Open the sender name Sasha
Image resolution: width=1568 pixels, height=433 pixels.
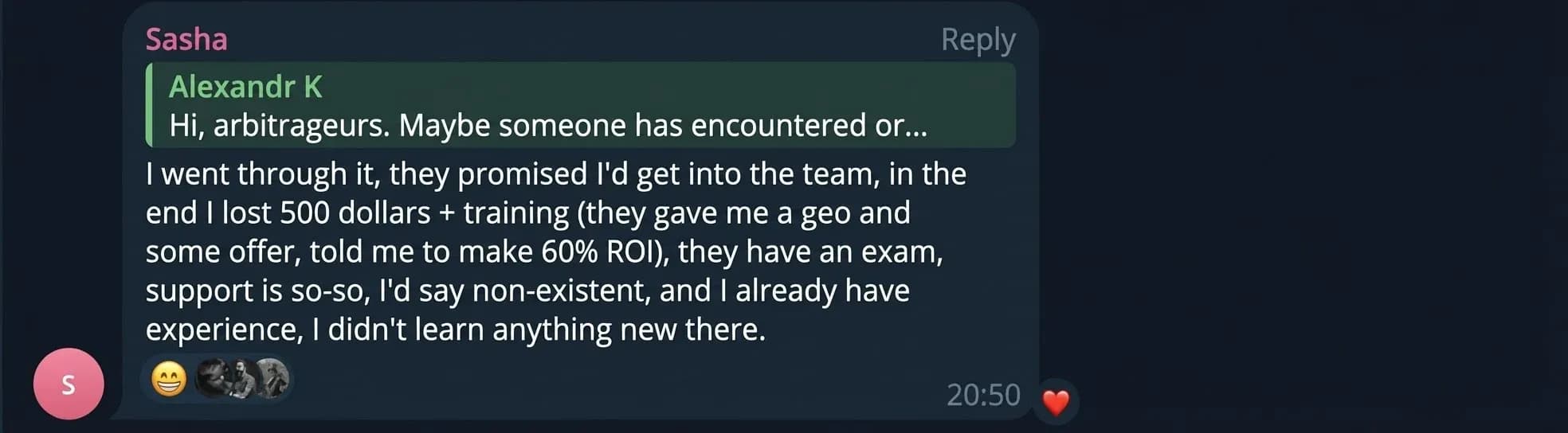point(186,39)
